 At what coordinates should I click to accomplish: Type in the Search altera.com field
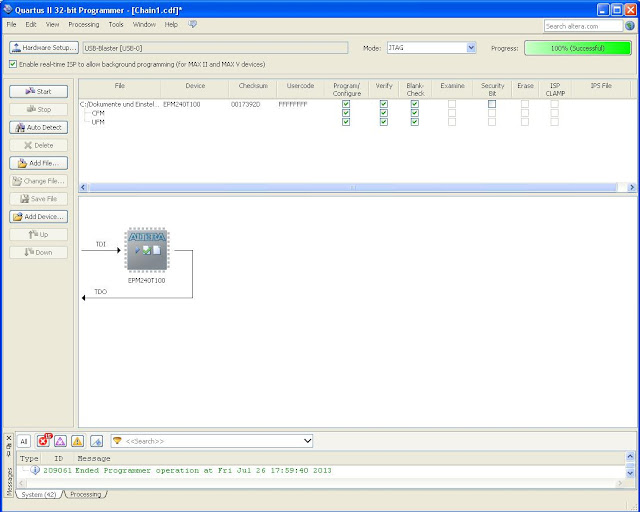583,26
